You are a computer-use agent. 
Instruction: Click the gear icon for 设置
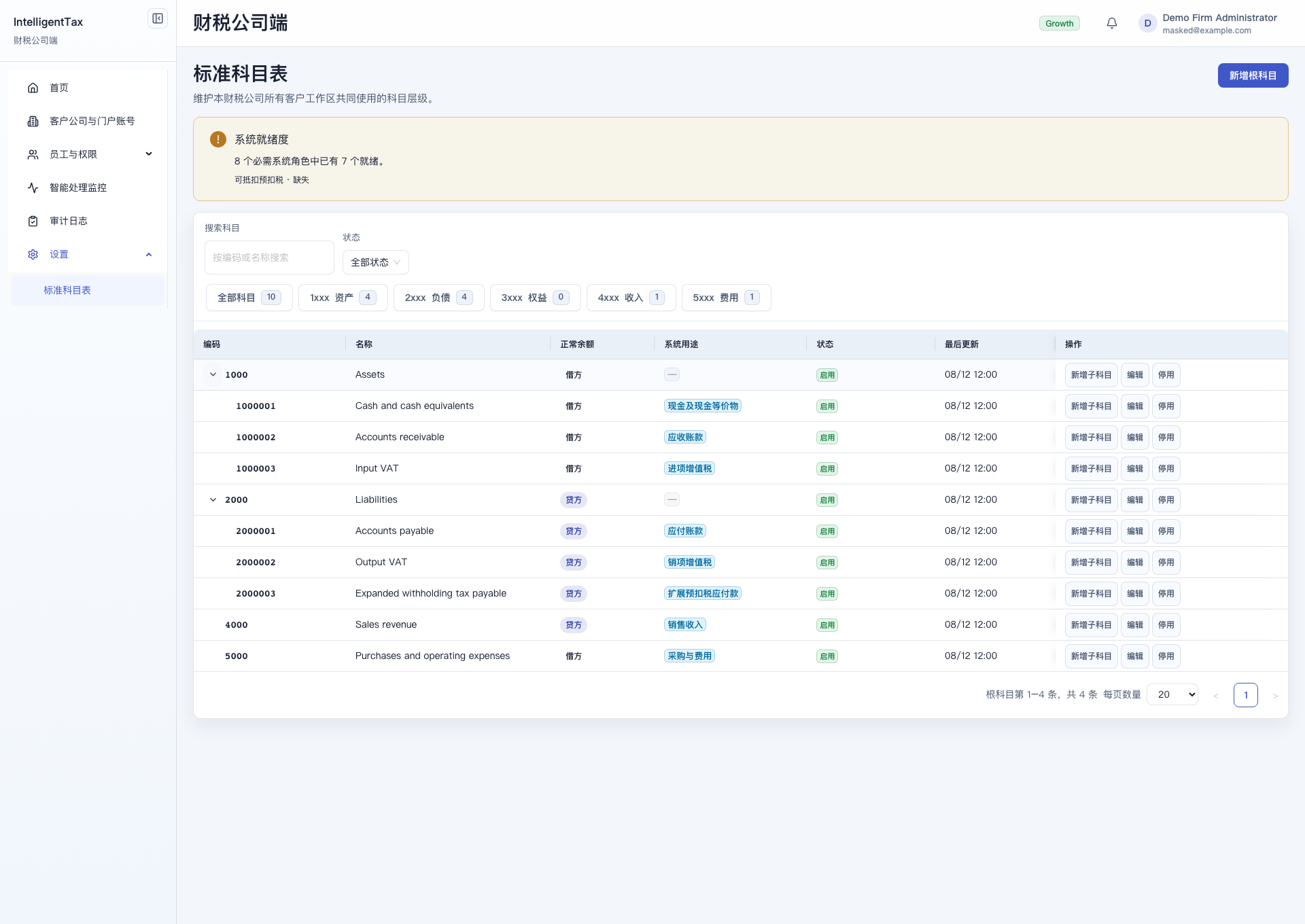(33, 254)
